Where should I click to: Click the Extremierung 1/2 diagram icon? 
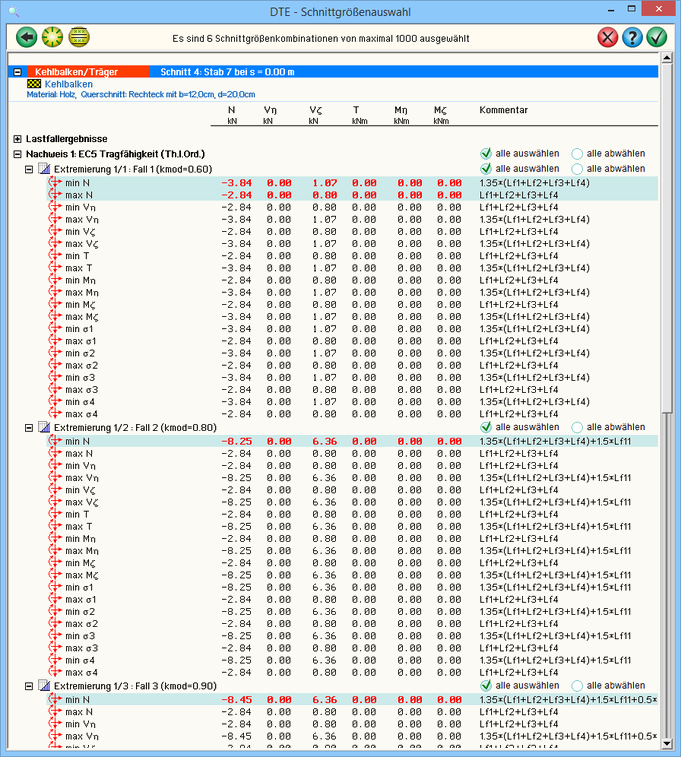43,427
